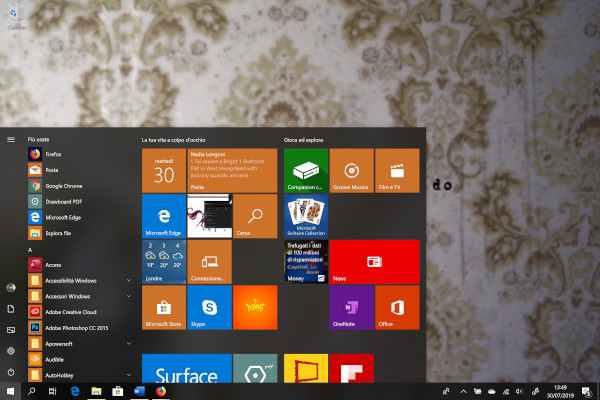Image resolution: width=600 pixels, height=400 pixels.
Task: Open the red Flipboard tile
Action: 351,368
